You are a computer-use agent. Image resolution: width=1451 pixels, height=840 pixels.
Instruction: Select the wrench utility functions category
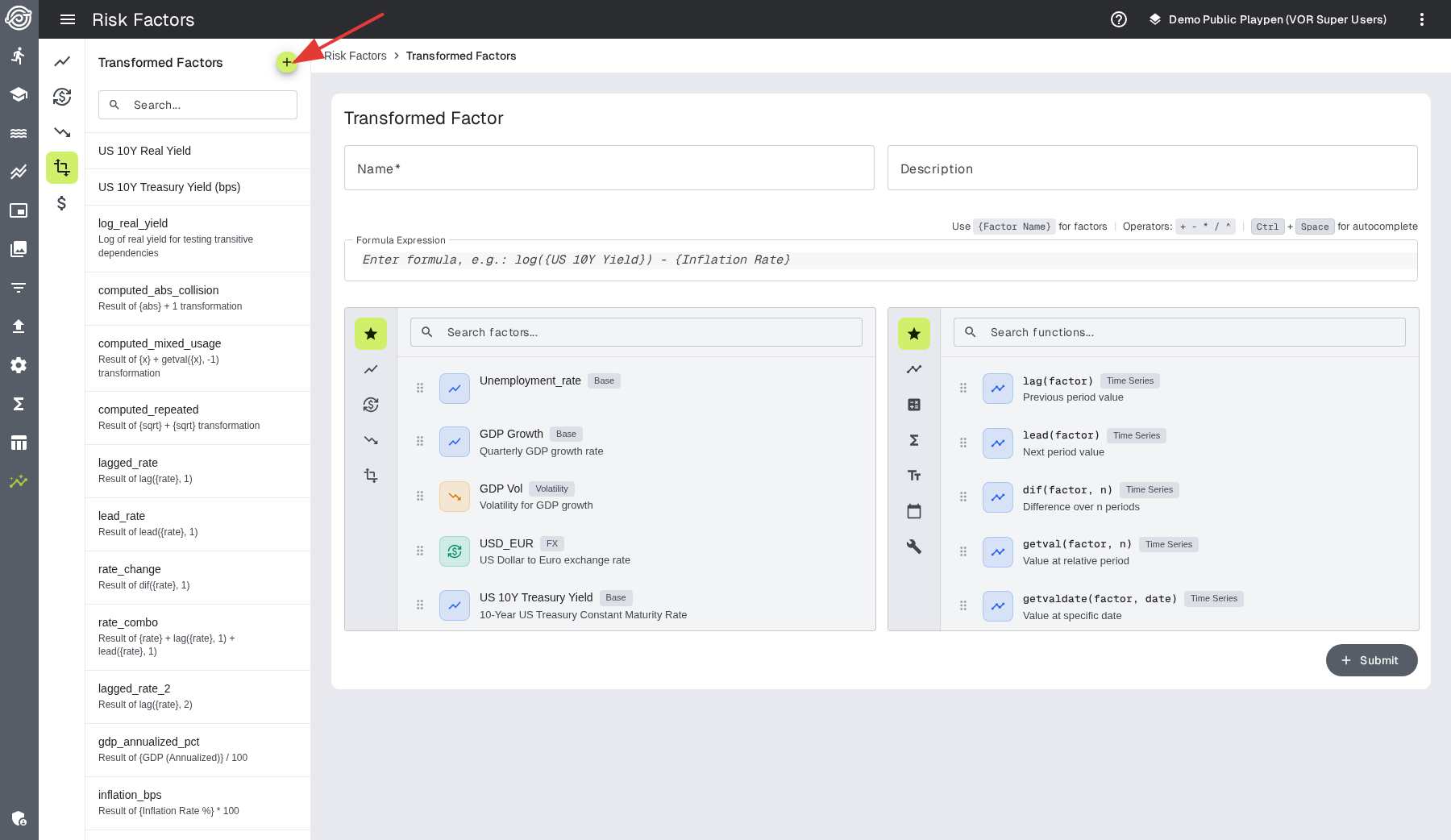pos(913,547)
